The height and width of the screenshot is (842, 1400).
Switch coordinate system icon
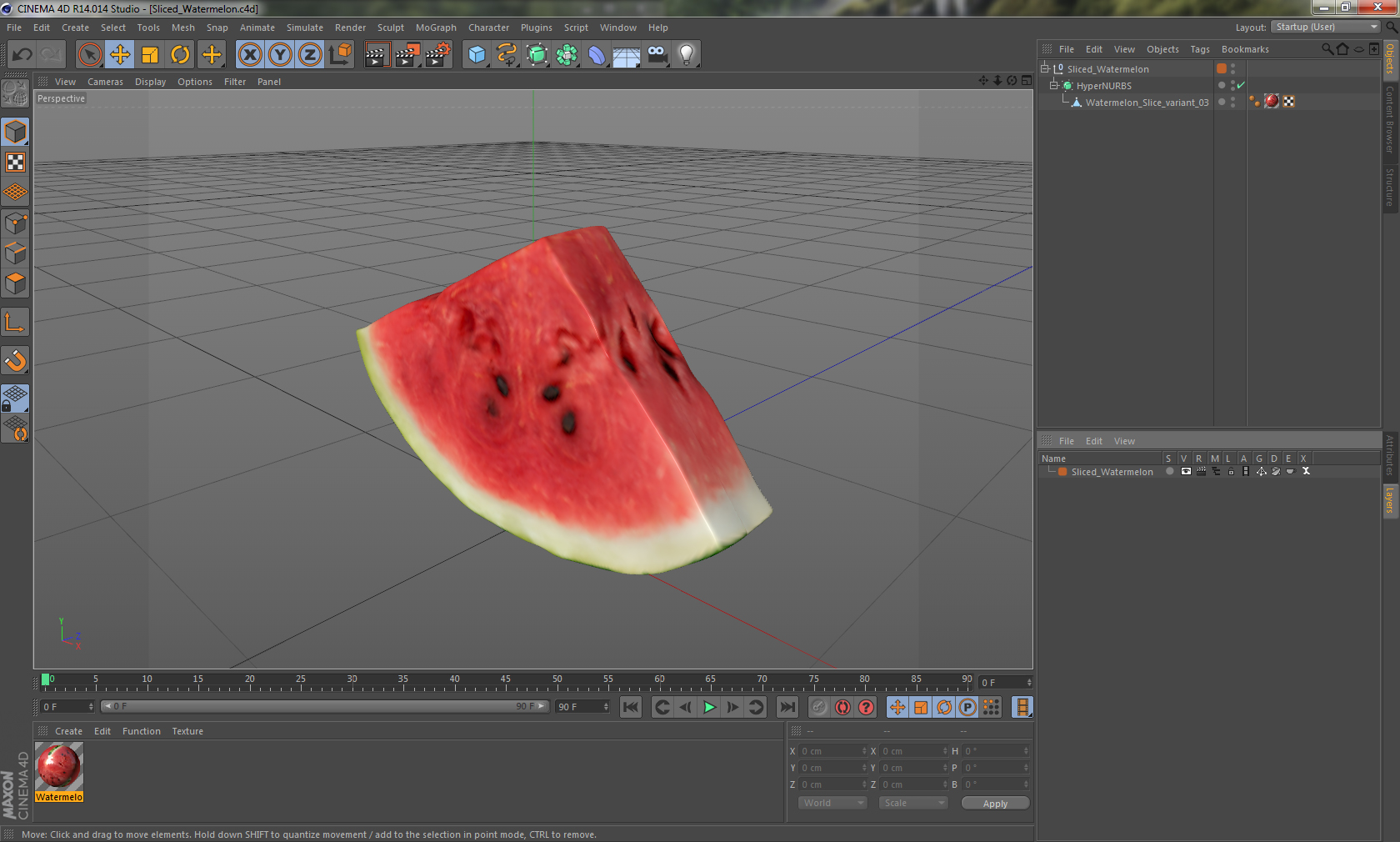tap(340, 55)
